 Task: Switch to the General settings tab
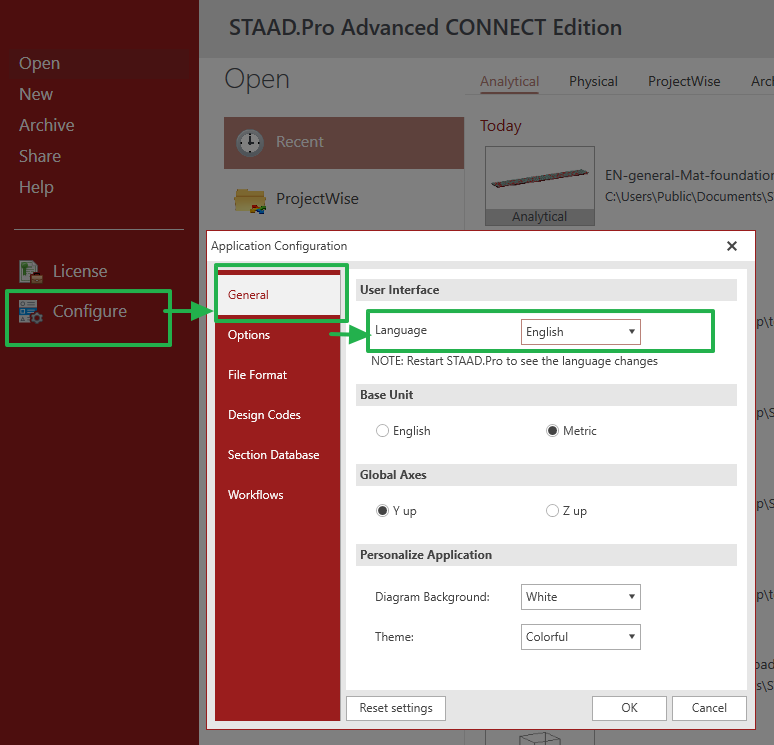(x=278, y=295)
